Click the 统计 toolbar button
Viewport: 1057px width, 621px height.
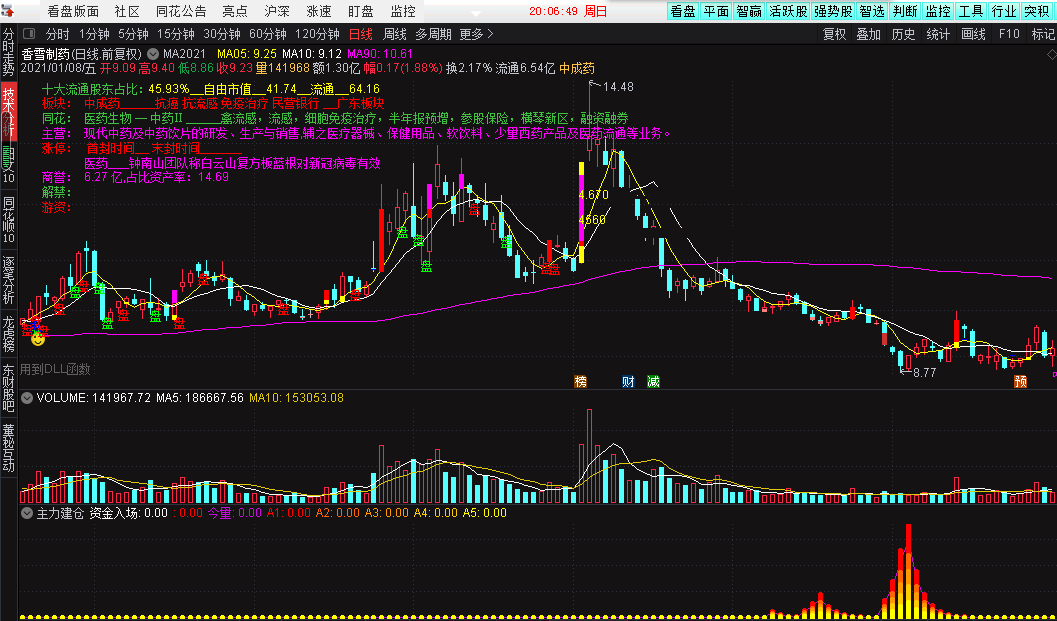click(x=938, y=34)
